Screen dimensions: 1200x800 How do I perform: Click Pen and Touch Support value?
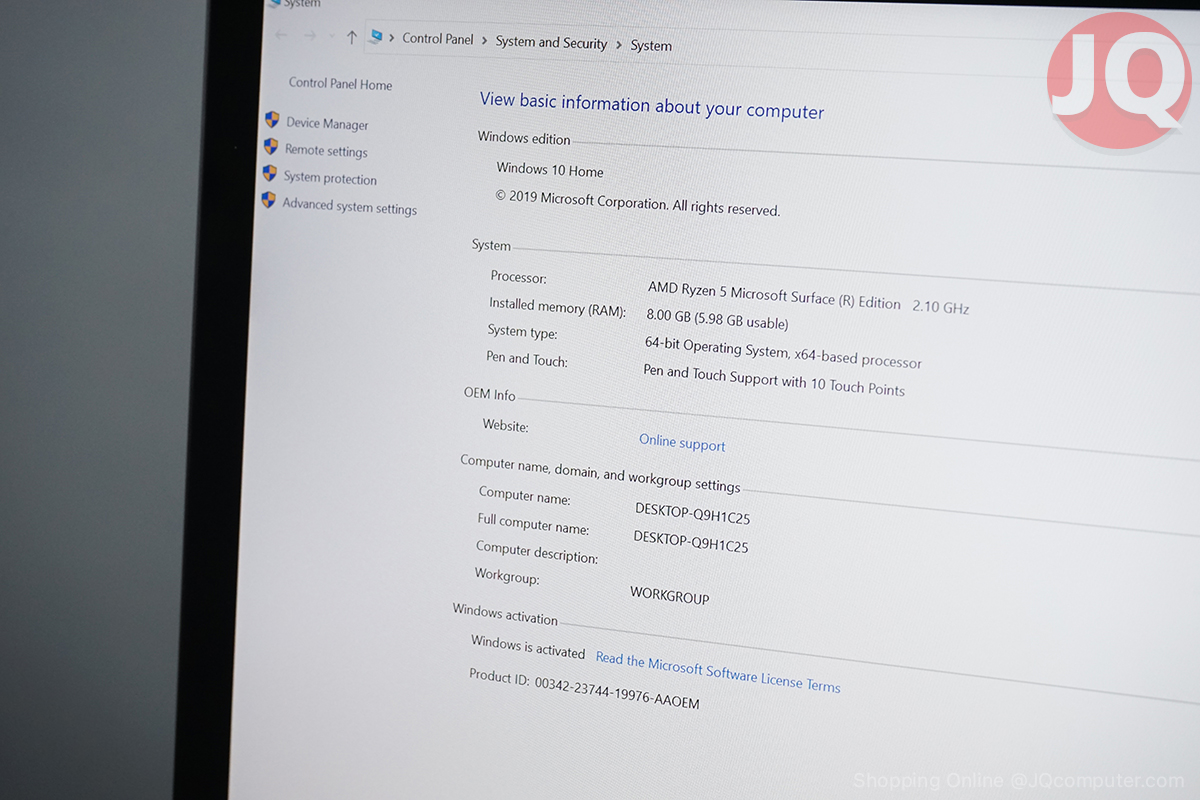(x=774, y=380)
